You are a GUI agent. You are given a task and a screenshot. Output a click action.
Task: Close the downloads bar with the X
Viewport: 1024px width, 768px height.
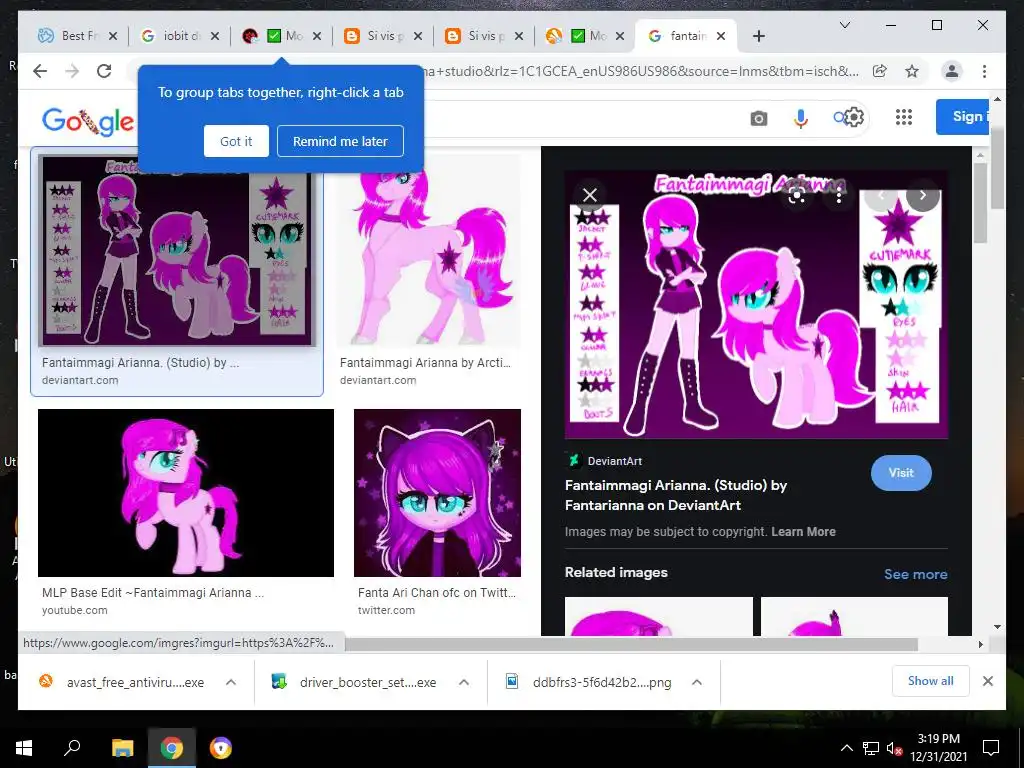point(987,681)
